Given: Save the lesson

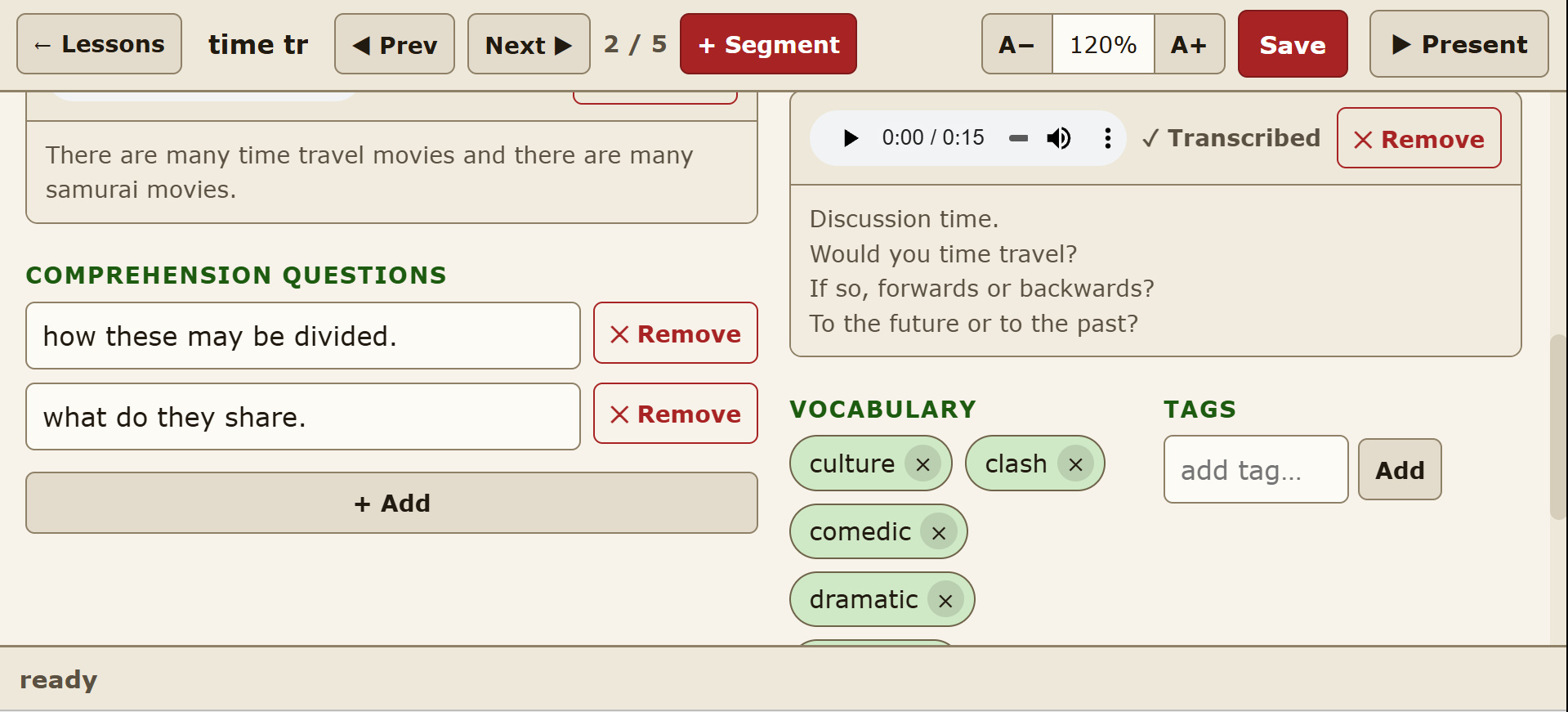Looking at the screenshot, I should (1293, 44).
